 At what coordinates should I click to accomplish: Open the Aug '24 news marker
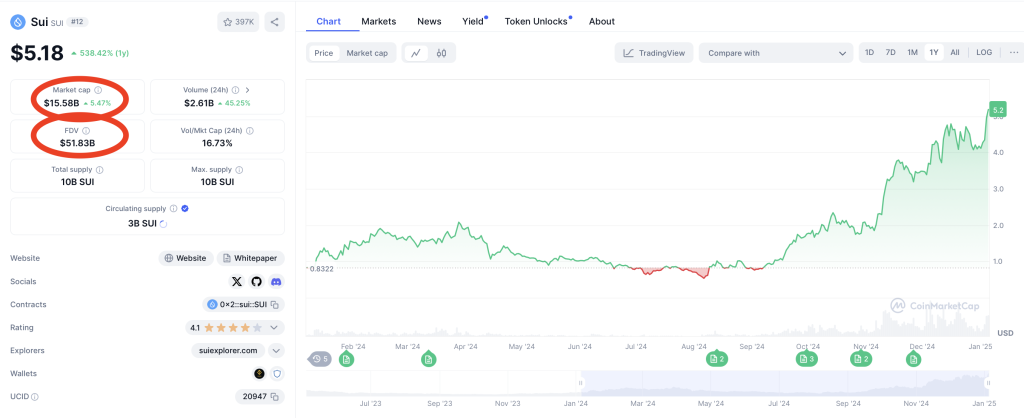[716, 359]
